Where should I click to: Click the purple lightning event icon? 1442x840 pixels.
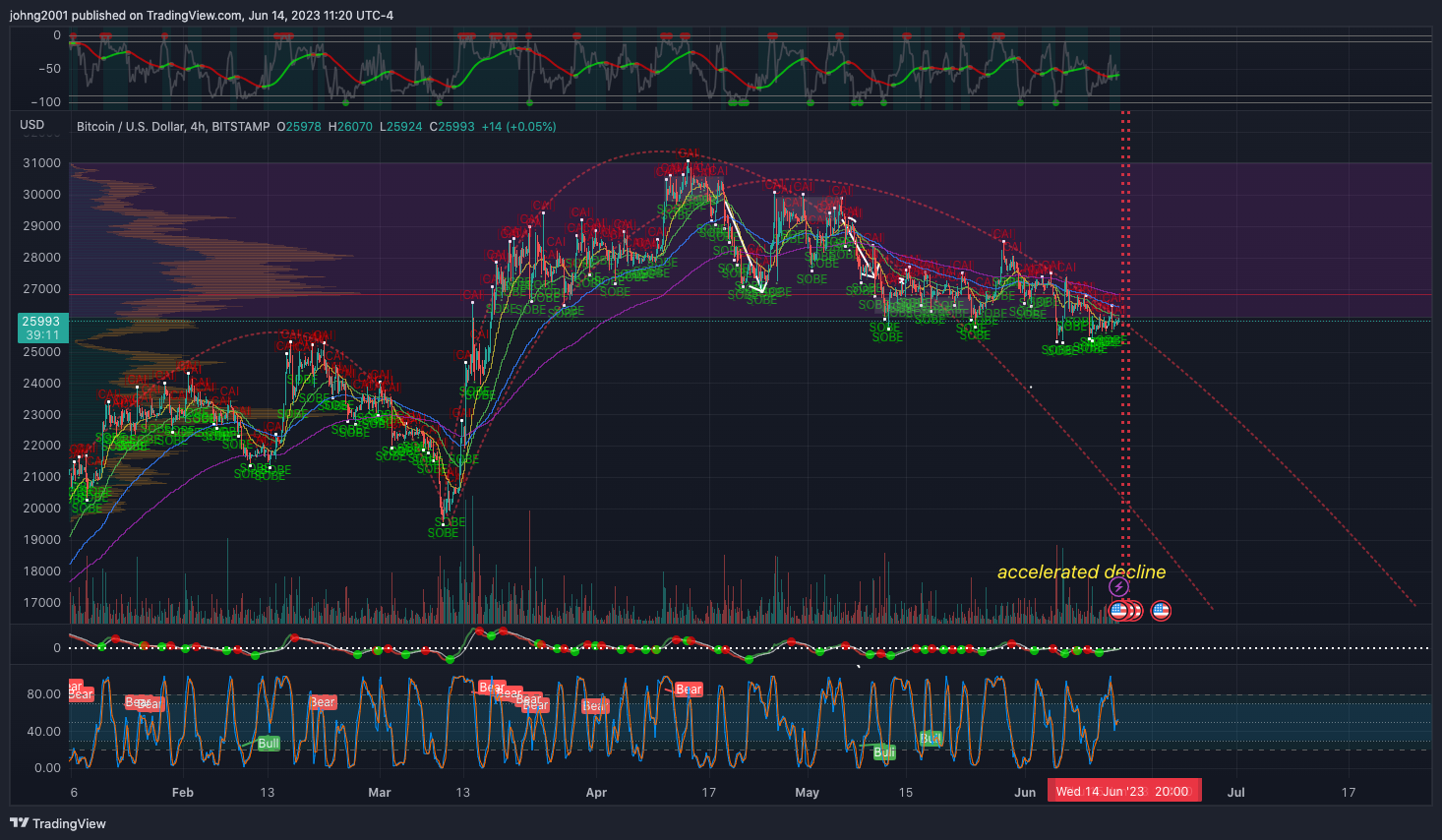[1118, 587]
